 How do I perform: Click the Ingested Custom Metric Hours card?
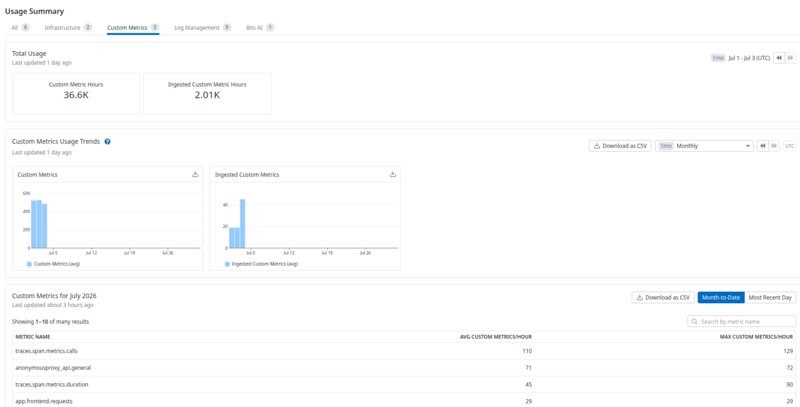[207, 93]
